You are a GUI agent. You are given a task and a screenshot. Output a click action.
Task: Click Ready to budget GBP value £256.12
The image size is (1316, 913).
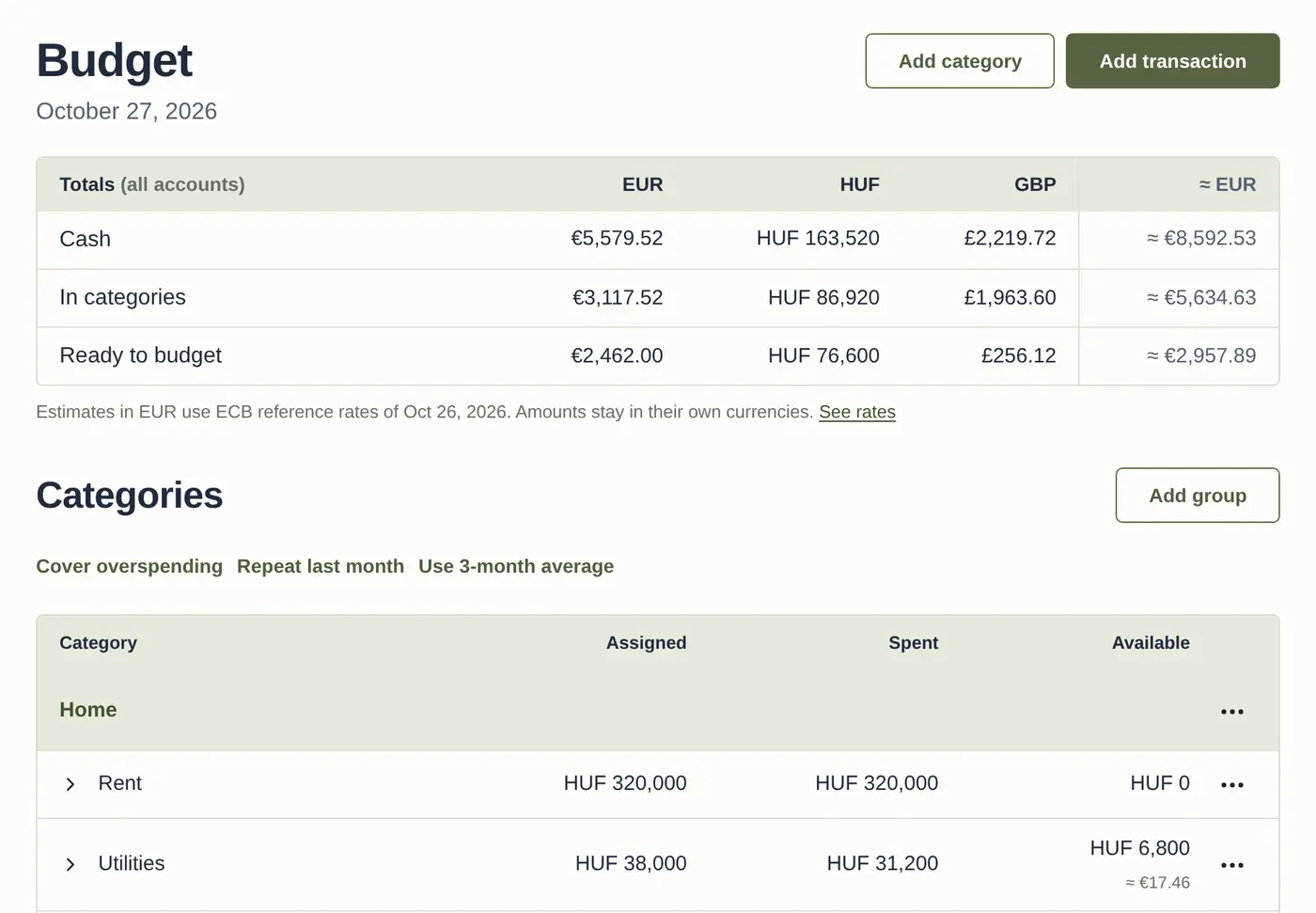(x=1019, y=356)
